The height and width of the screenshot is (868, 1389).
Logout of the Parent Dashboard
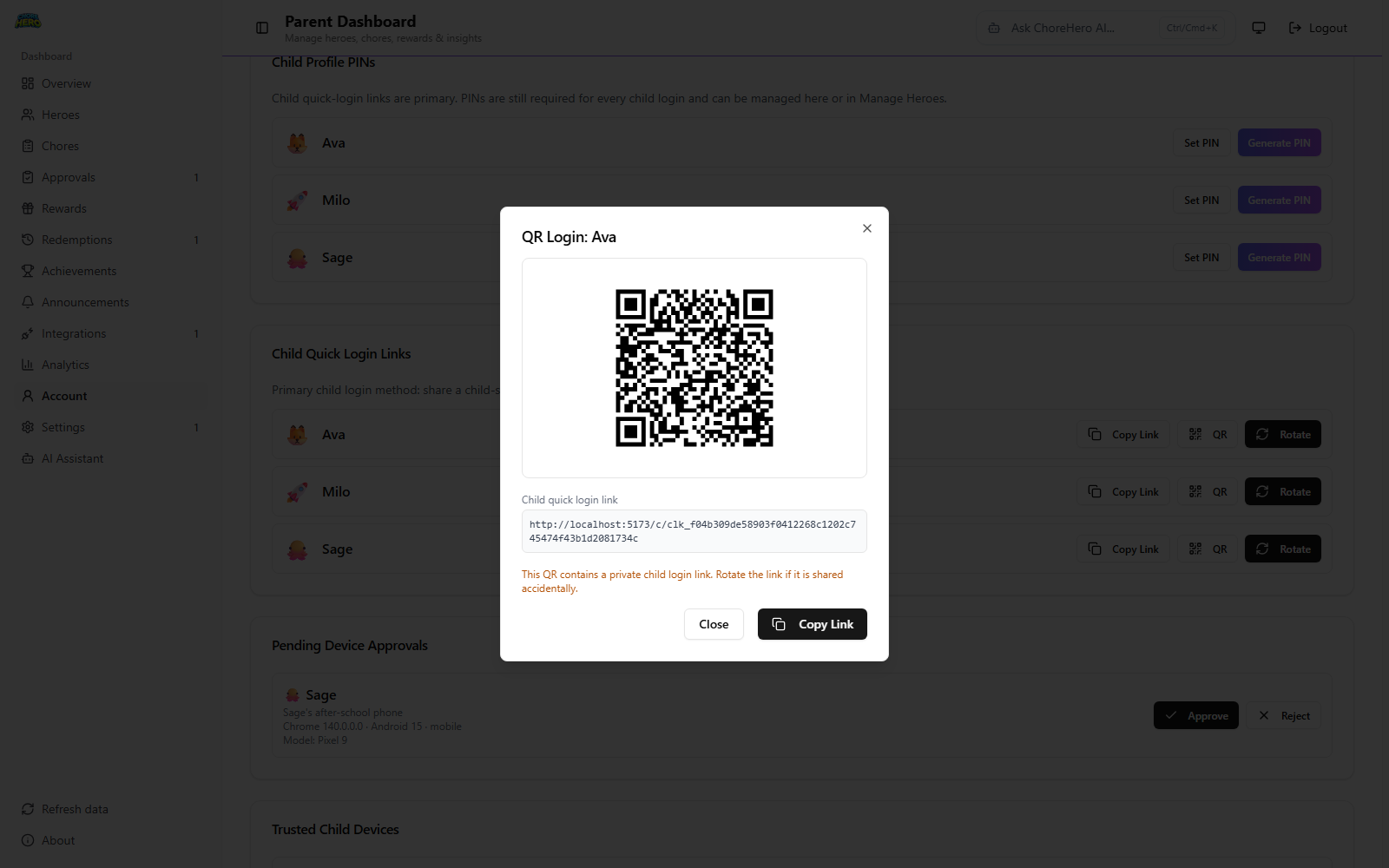coord(1317,27)
